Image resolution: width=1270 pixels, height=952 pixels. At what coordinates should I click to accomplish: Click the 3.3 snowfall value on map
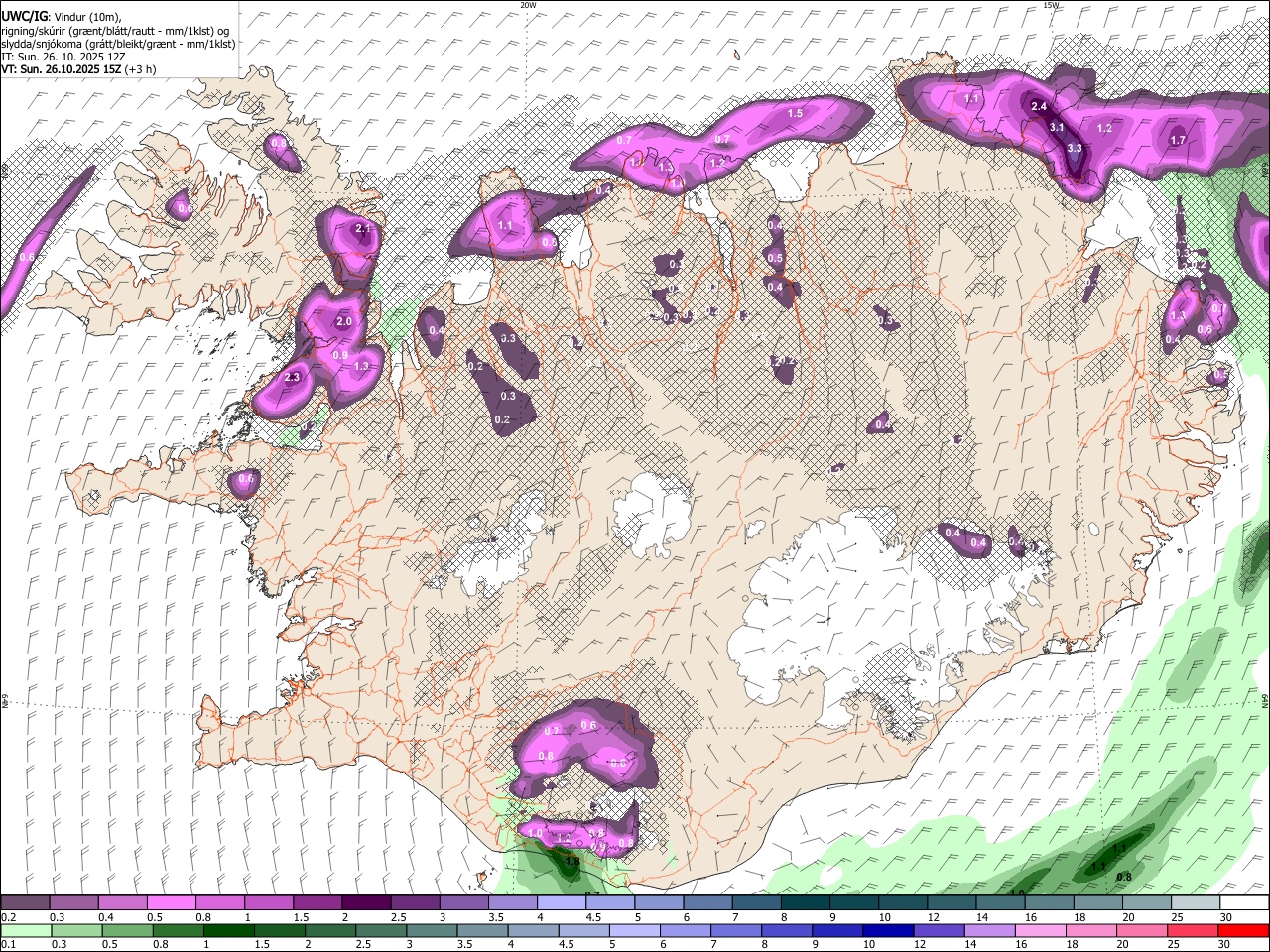pos(1075,148)
